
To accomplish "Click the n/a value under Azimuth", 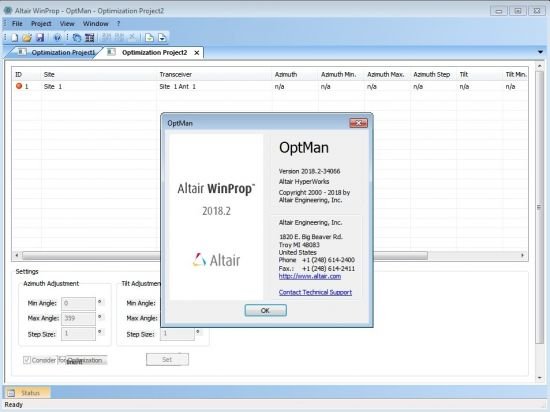I will pyautogui.click(x=280, y=86).
